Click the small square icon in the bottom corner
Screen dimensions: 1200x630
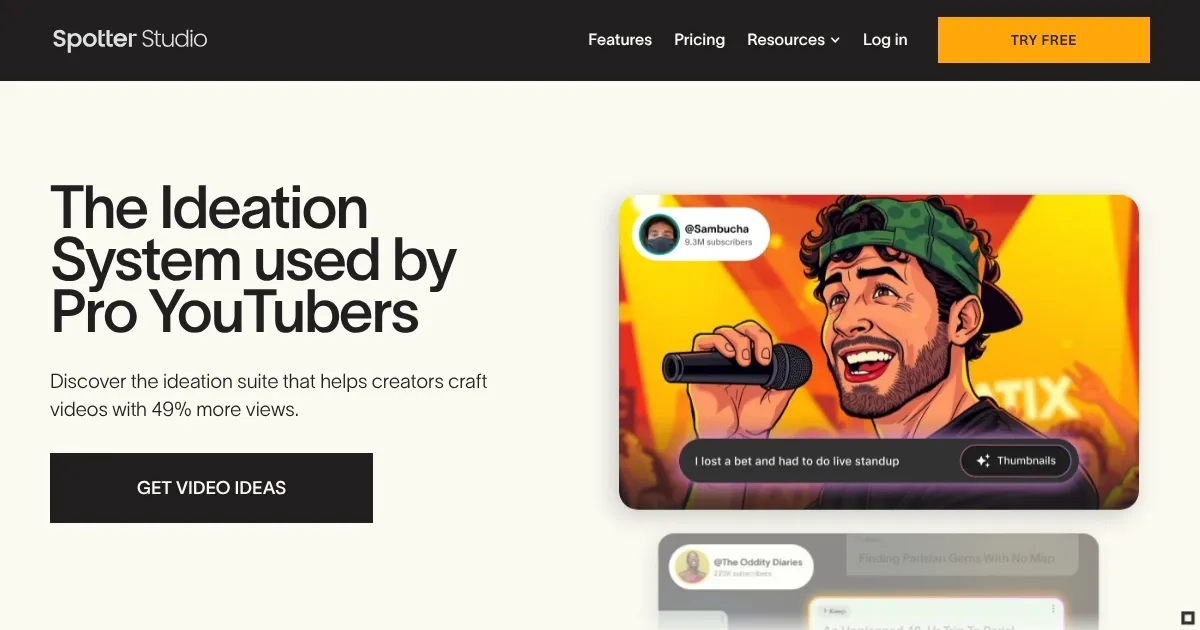(x=1187, y=617)
